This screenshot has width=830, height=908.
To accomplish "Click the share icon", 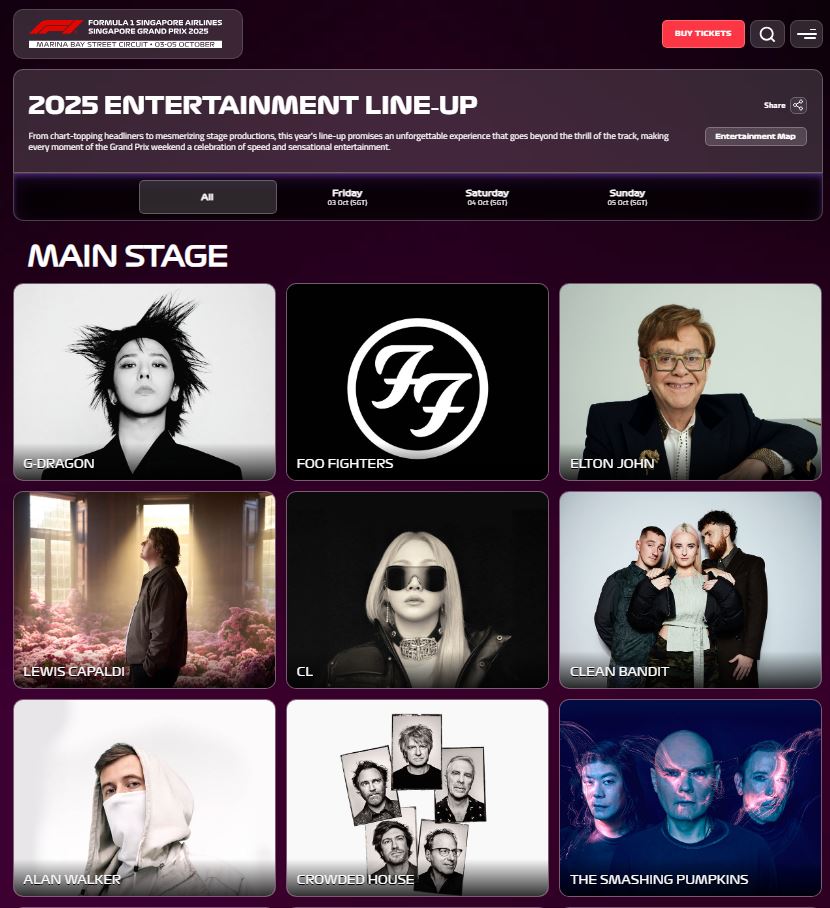I will click(x=798, y=105).
